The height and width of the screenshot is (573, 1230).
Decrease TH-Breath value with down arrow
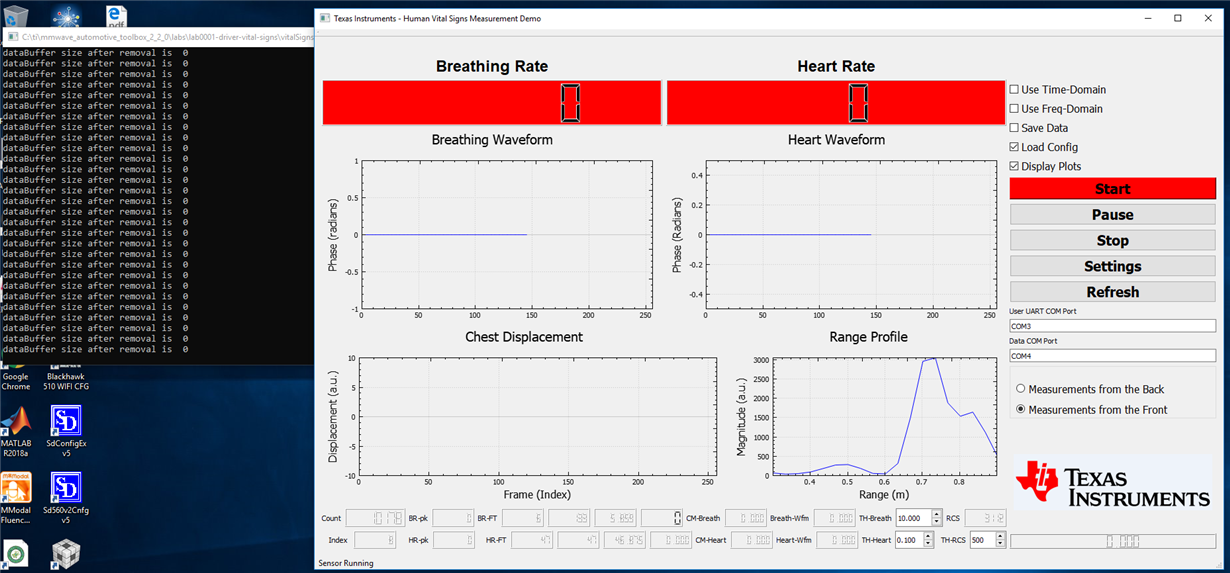pyautogui.click(x=937, y=522)
